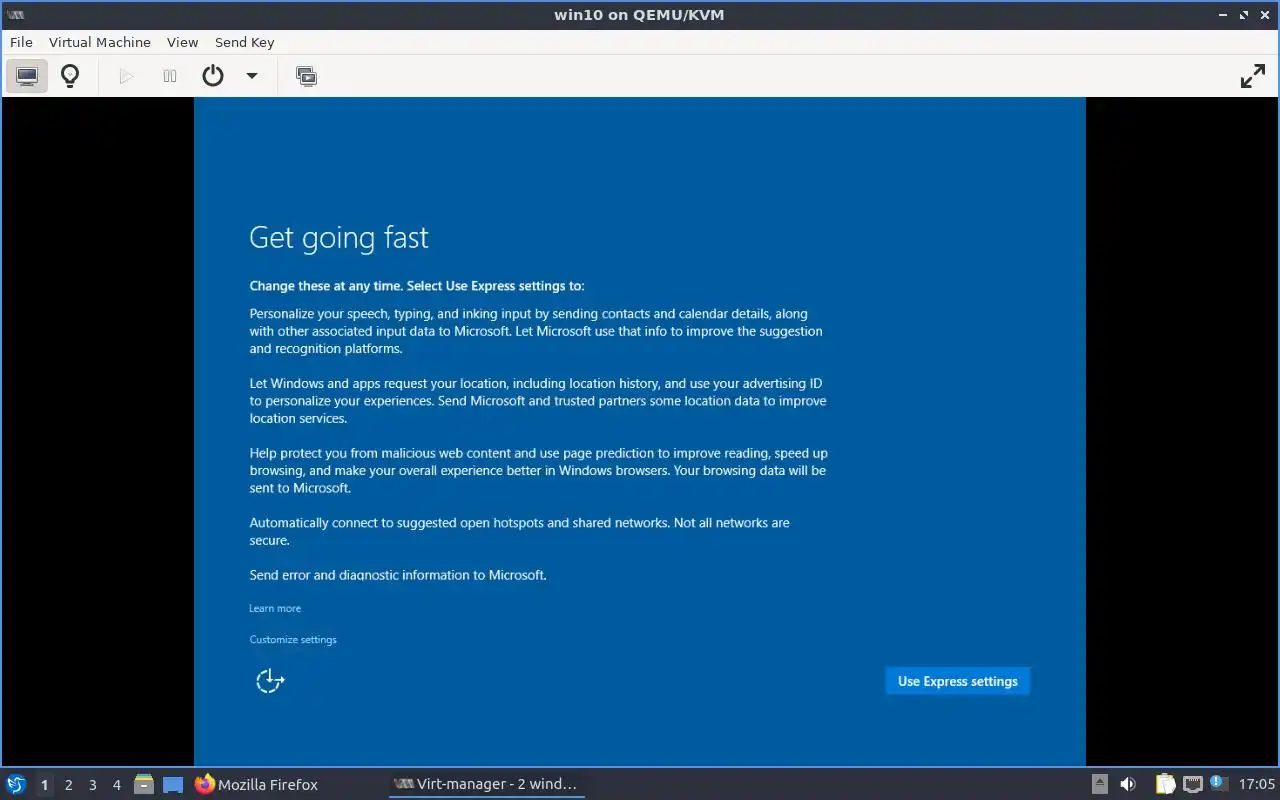Switch to workspace 4
The width and height of the screenshot is (1280, 800).
(116, 785)
